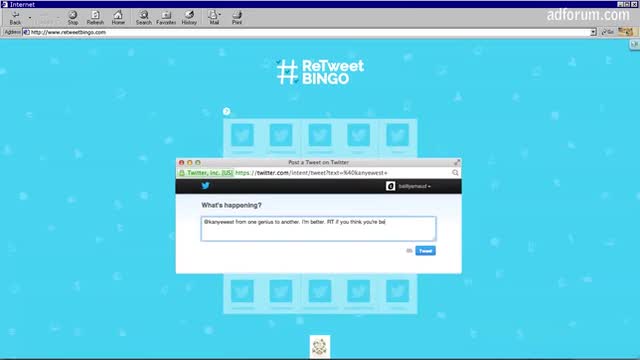Click inside the What's happening text box
Image resolution: width=640 pixels, height=360 pixels.
318,229
